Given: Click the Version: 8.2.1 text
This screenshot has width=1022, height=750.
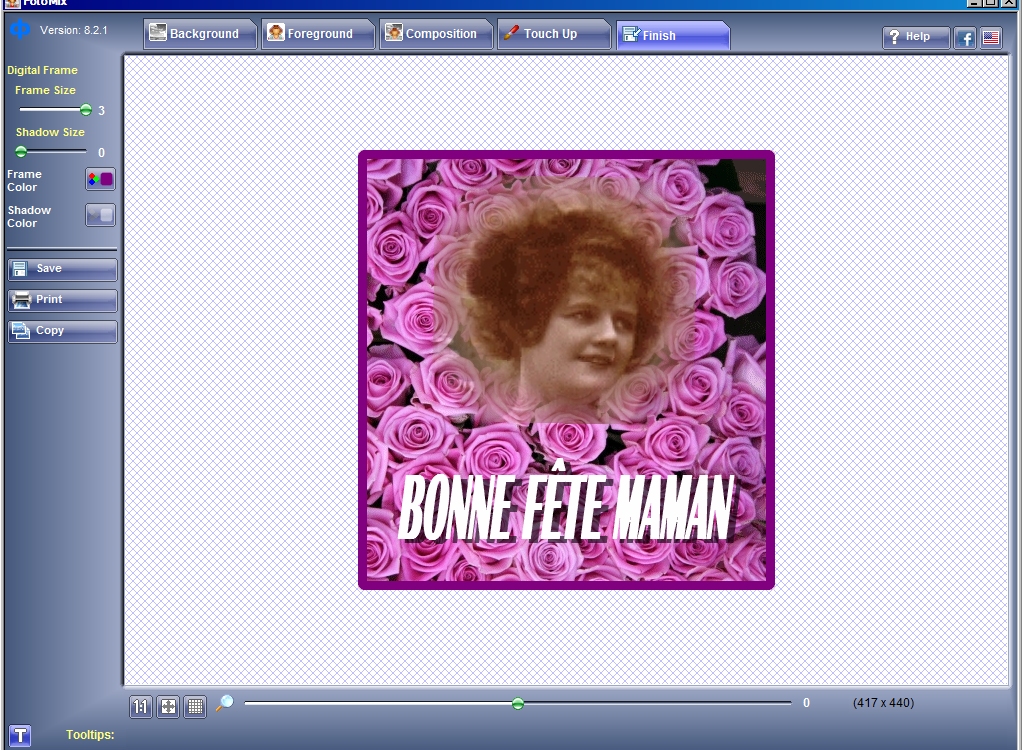Looking at the screenshot, I should point(74,30).
